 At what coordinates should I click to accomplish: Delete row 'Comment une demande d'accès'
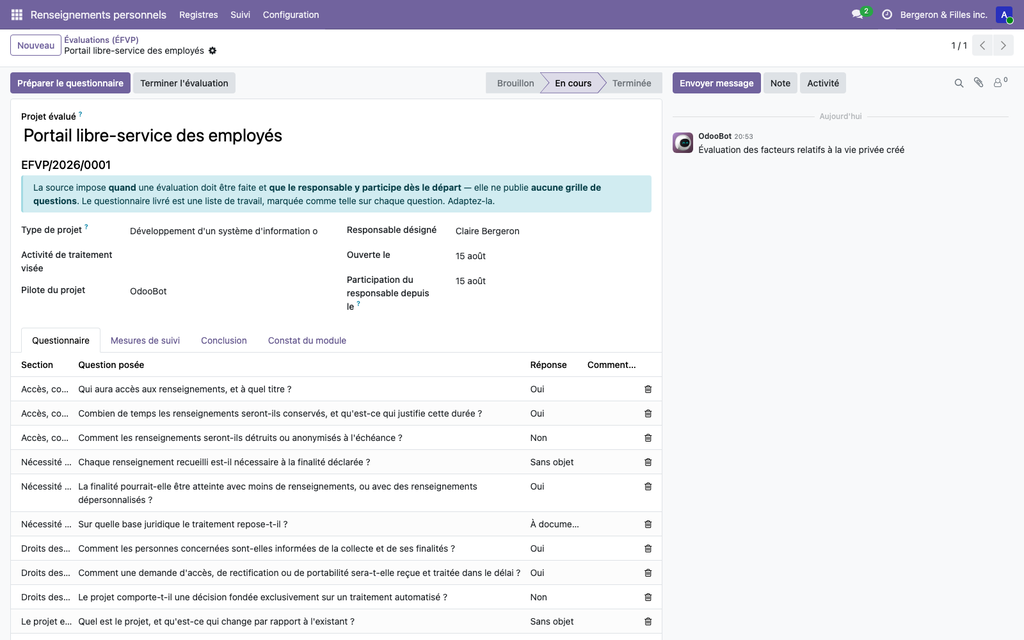648,573
